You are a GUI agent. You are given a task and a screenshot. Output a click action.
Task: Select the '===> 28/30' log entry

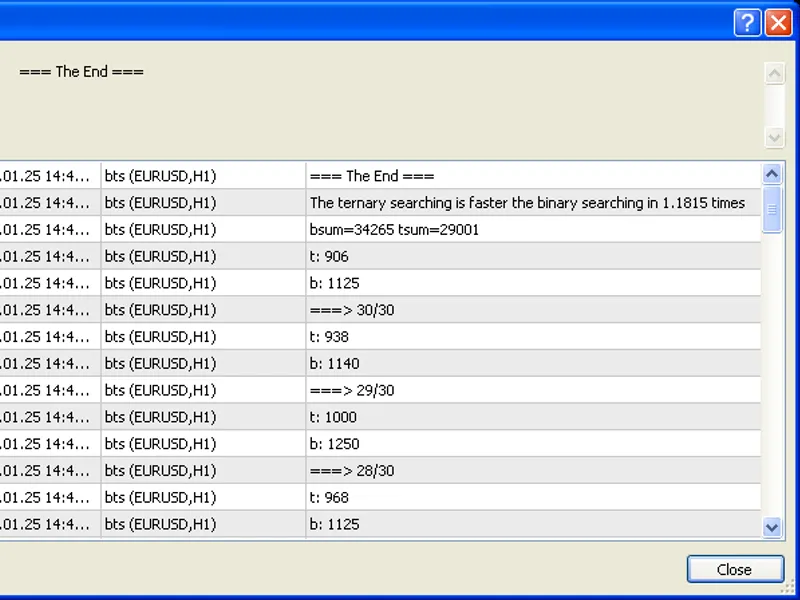click(380, 471)
